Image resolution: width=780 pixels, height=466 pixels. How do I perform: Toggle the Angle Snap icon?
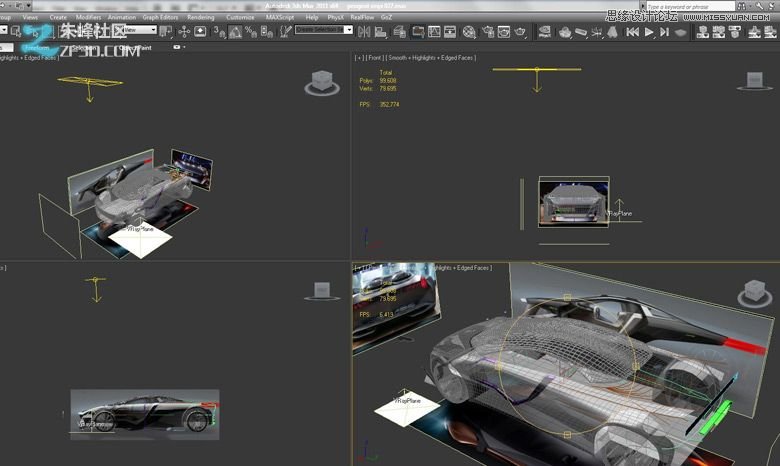234,31
